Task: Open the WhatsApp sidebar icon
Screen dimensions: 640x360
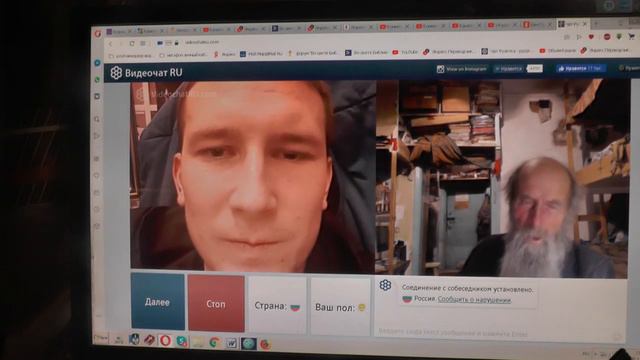Action: pyautogui.click(x=97, y=80)
